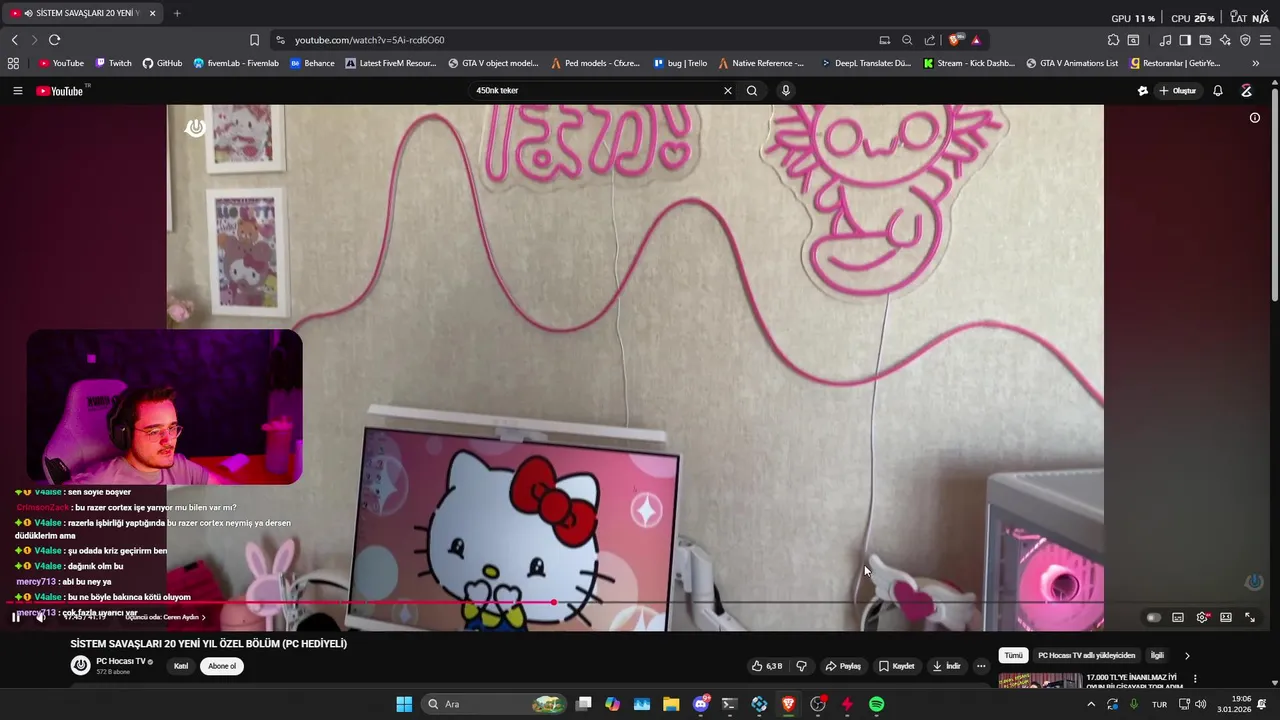Bookmark this page in the address bar
This screenshot has height=720, width=1280.
[x=254, y=40]
